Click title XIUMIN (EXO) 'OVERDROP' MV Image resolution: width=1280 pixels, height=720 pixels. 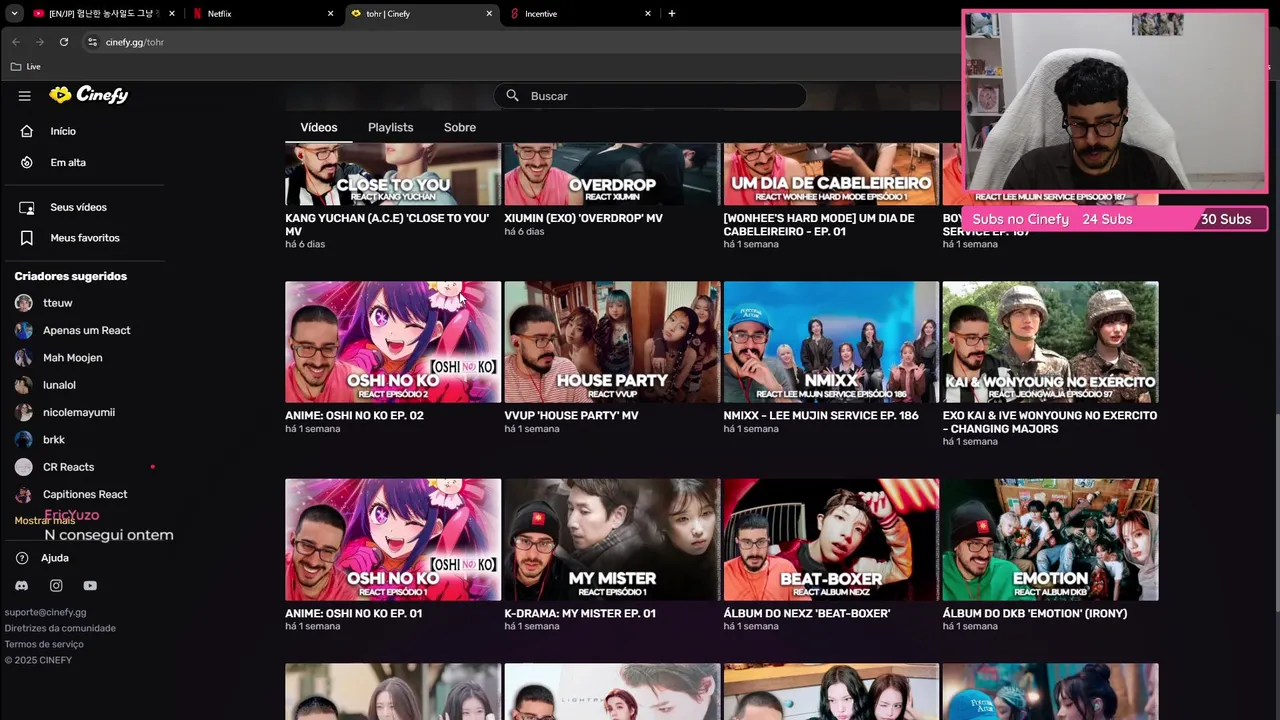[x=583, y=218]
